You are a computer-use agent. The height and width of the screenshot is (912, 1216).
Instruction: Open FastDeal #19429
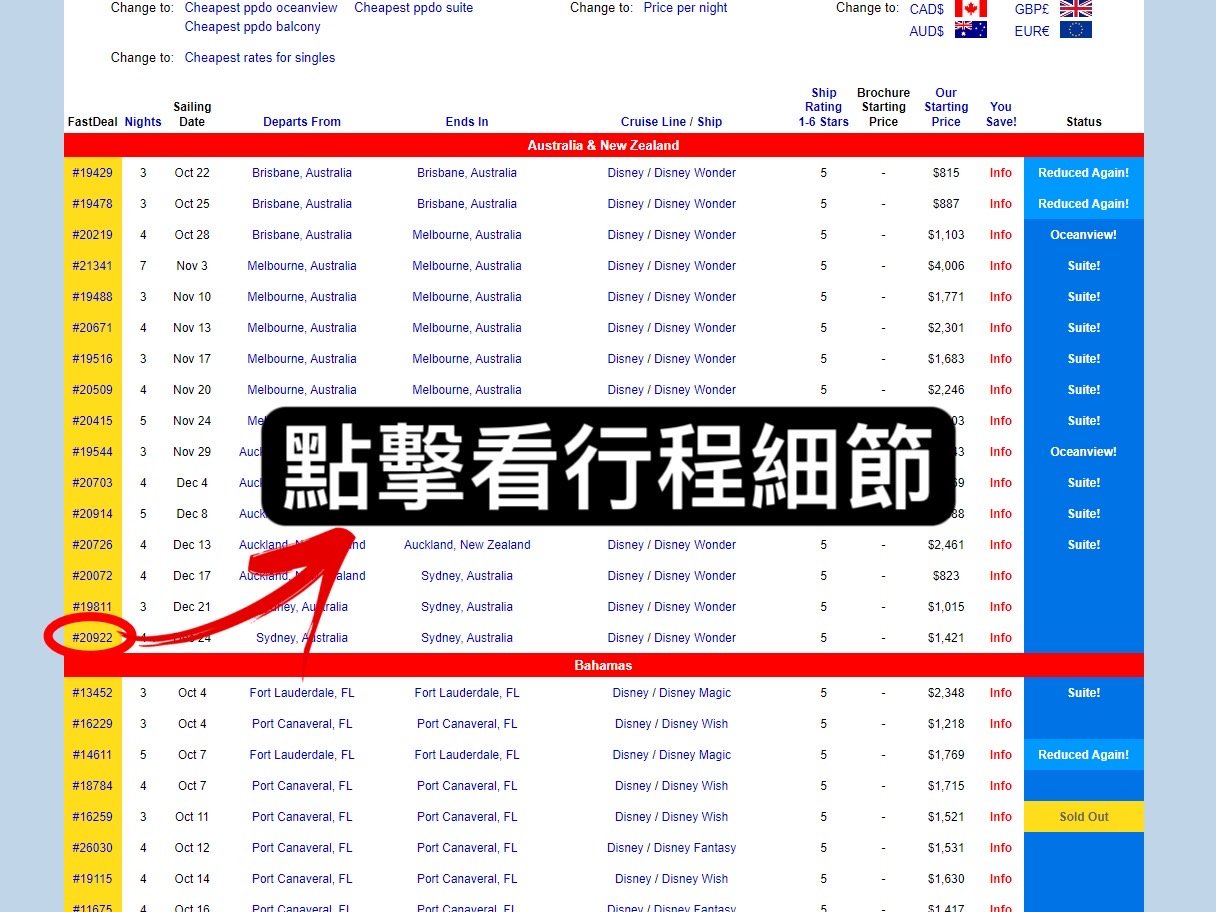(x=93, y=173)
